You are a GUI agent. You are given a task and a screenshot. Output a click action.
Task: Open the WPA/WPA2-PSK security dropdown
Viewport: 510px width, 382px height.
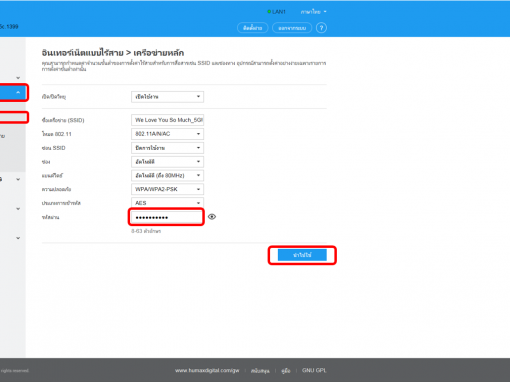167,189
